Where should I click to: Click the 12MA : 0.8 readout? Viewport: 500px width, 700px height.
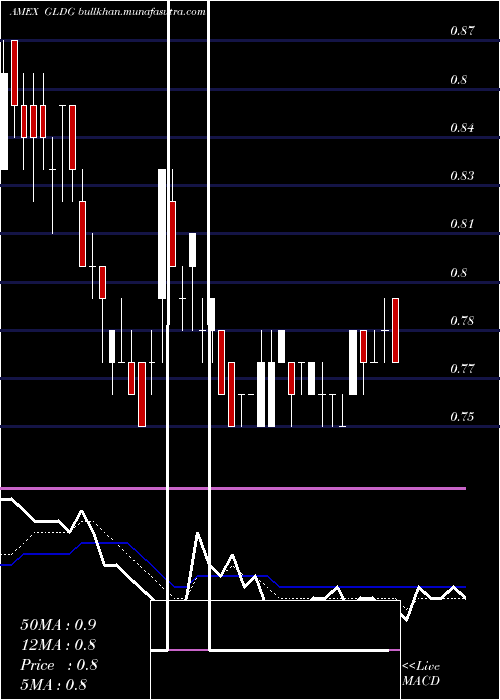tap(58, 645)
